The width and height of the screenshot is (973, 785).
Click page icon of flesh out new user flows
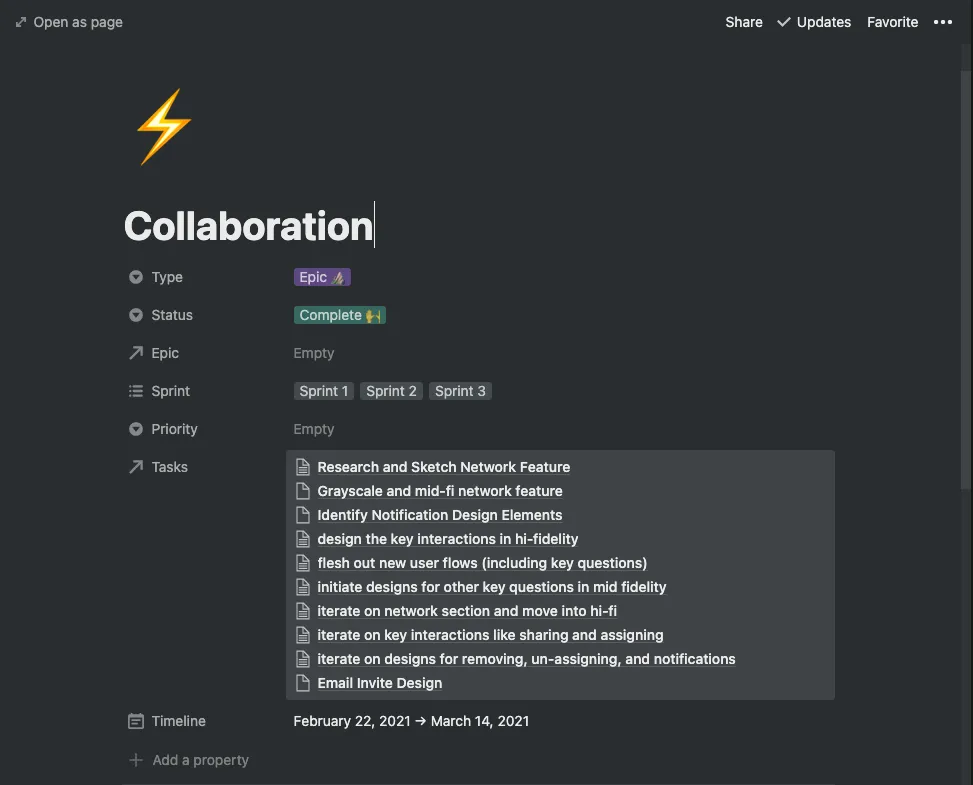coord(303,563)
